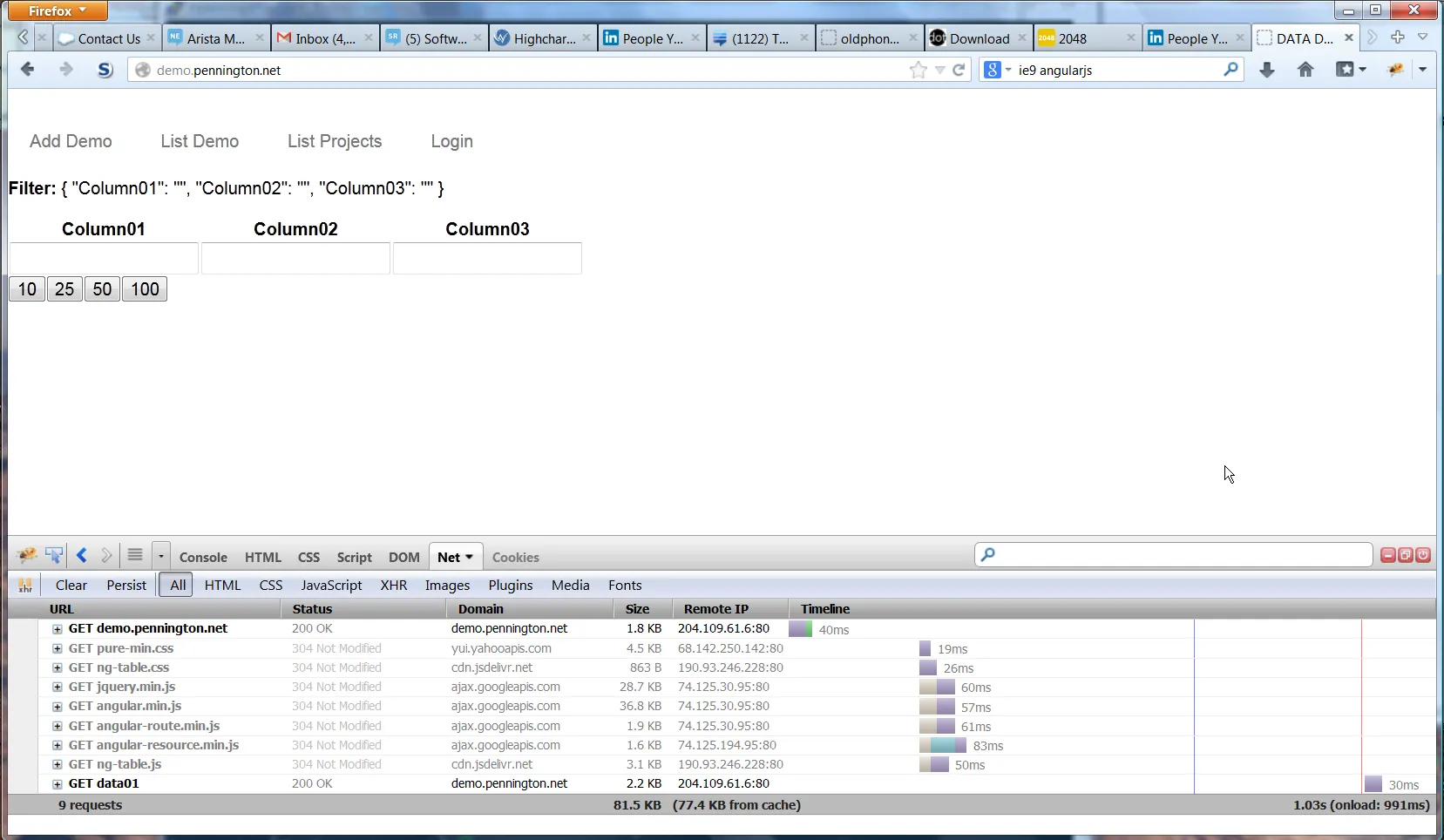1444x840 pixels.
Task: Deactivate Firebug with the red power icon
Action: point(1423,555)
